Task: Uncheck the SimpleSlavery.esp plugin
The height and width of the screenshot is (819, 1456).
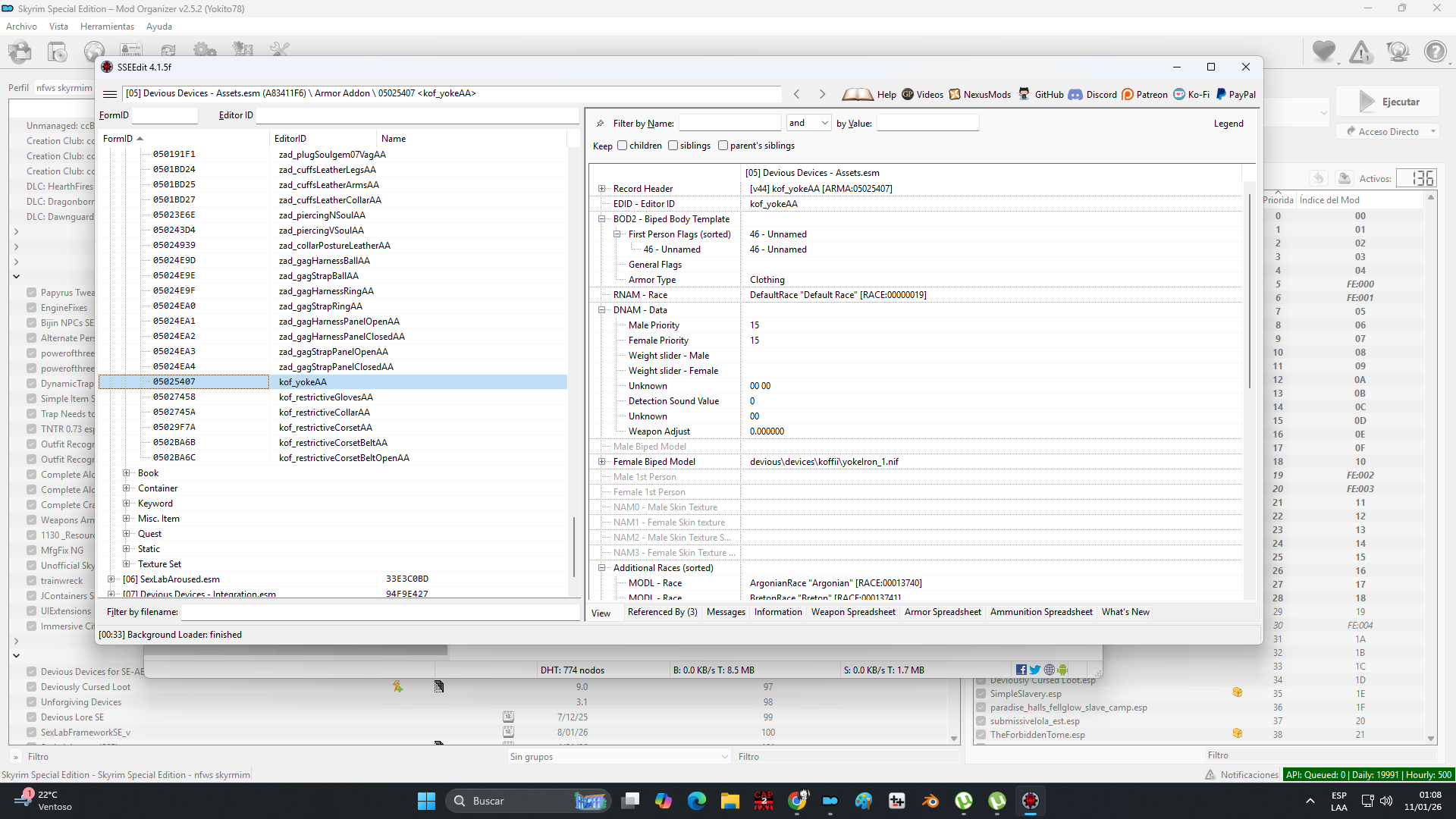Action: tap(981, 694)
